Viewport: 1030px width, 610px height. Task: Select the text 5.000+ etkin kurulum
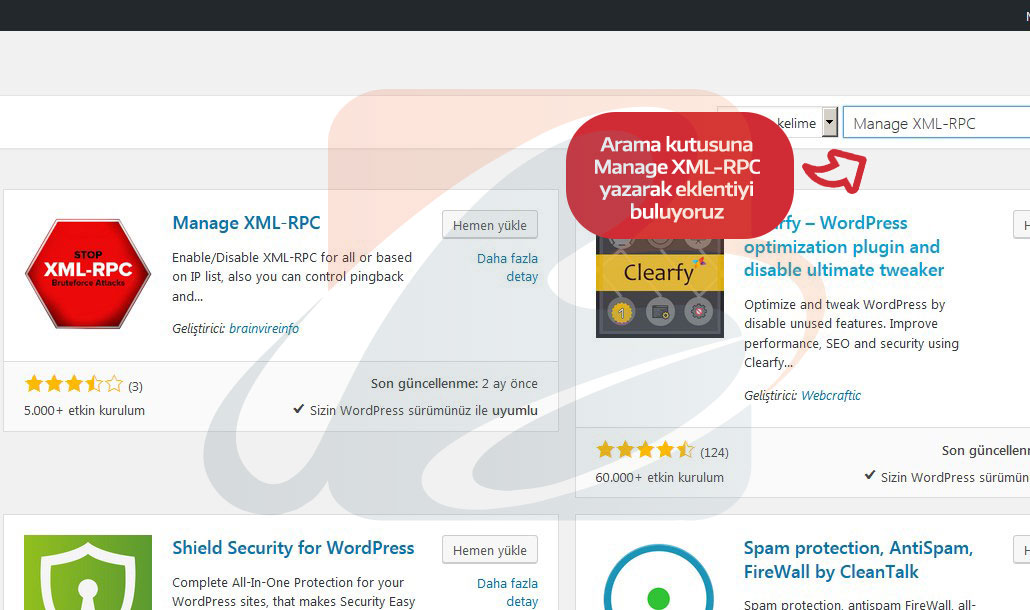[85, 410]
